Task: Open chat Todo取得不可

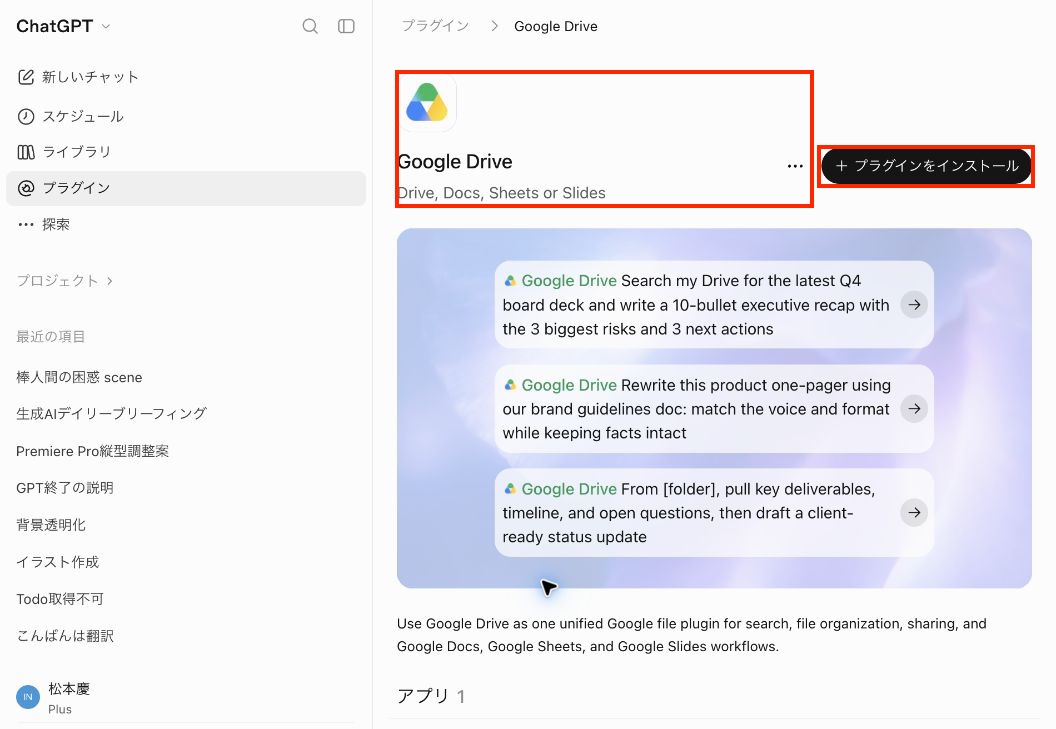Action: (60, 599)
